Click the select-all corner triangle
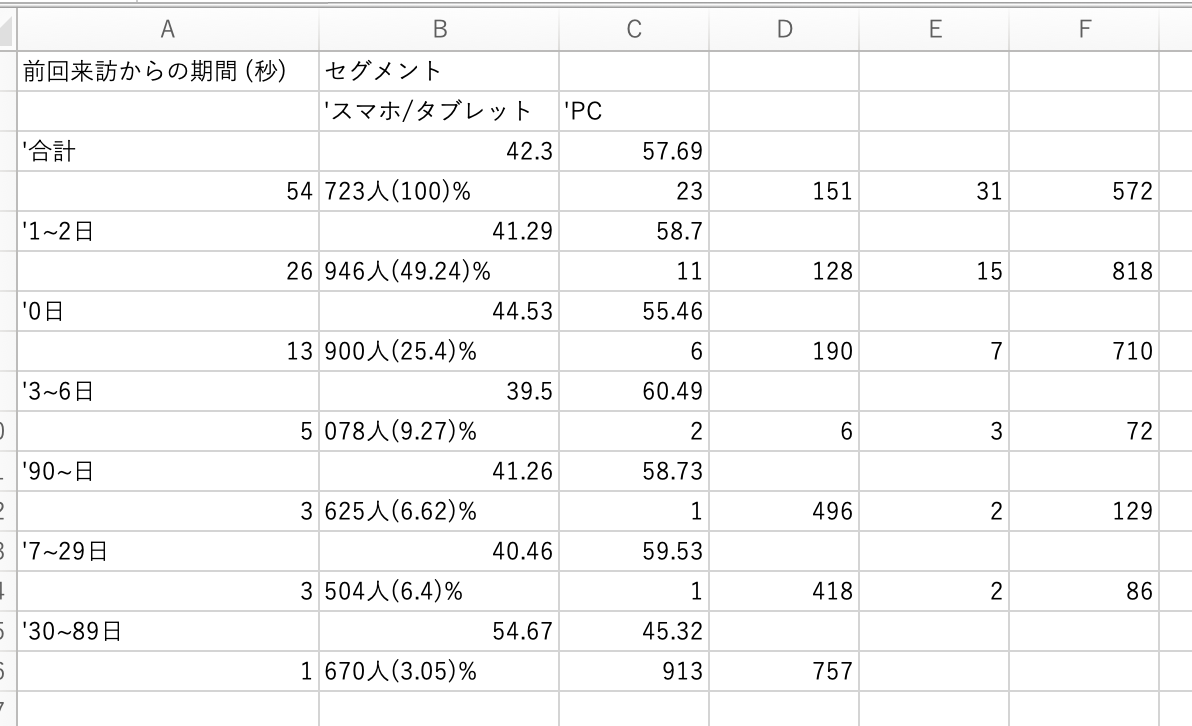The width and height of the screenshot is (1192, 726). coord(7,30)
